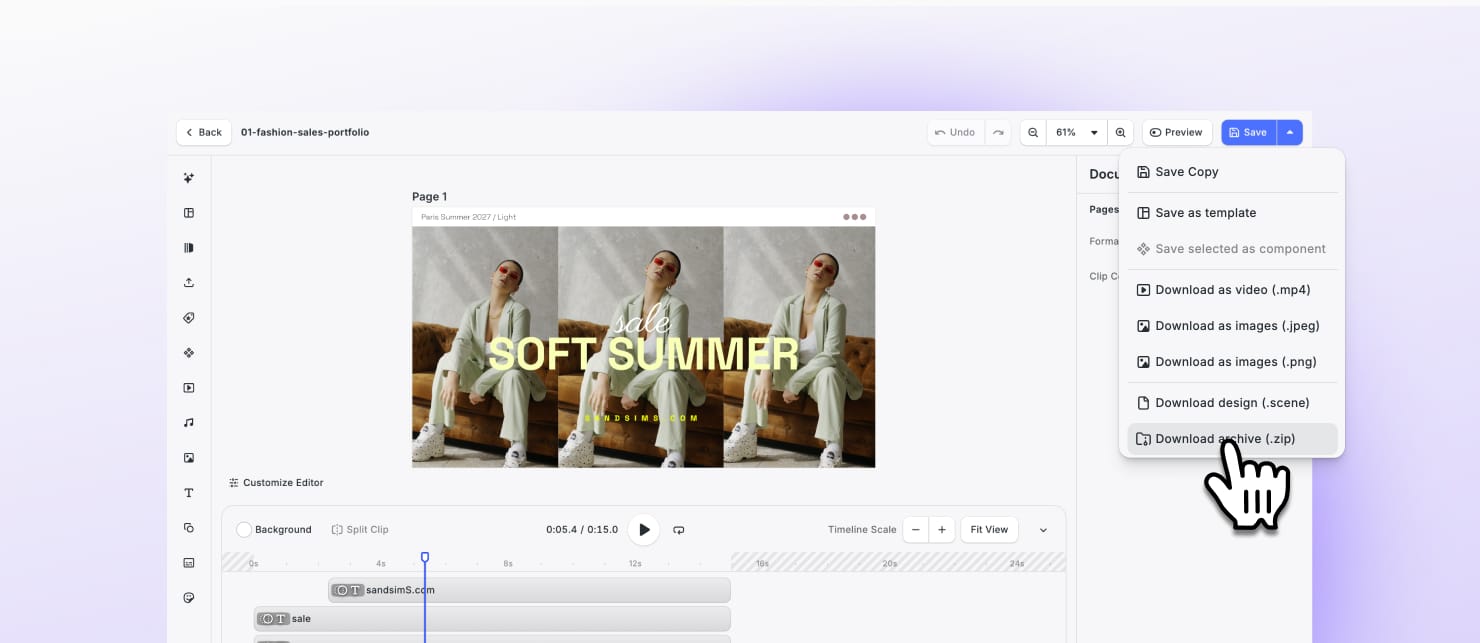This screenshot has width=1480, height=643.
Task: Click the 01-fashion-sales-portfolio file name
Action: pyautogui.click(x=305, y=132)
